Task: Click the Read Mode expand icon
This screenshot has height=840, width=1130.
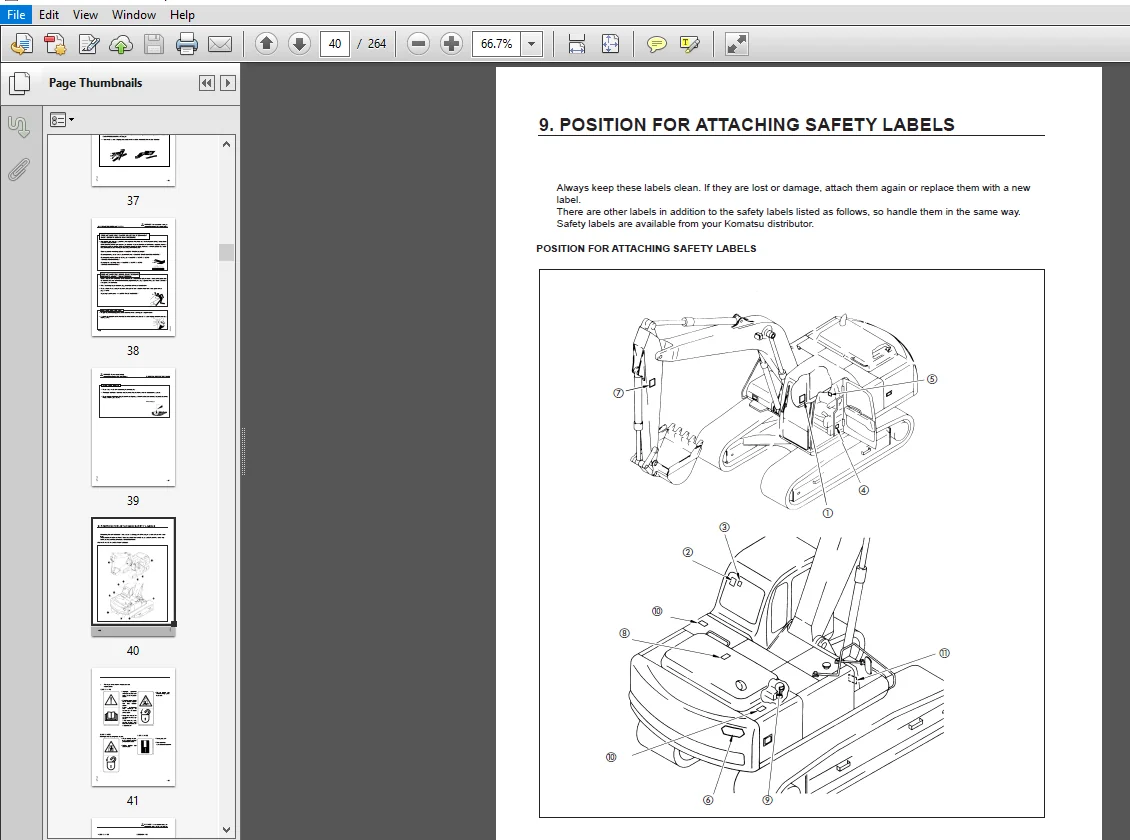Action: click(x=737, y=44)
